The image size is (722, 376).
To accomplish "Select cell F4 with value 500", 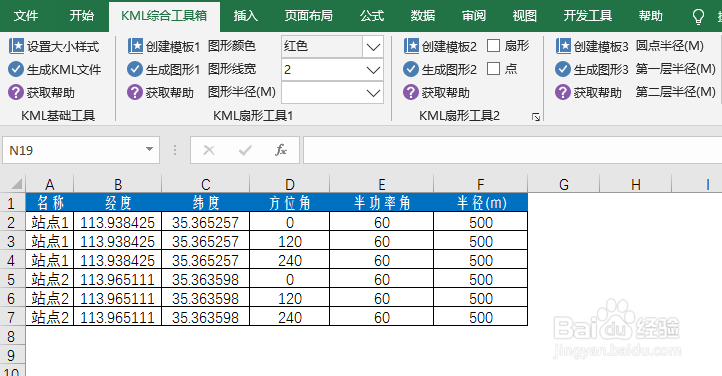I will [x=481, y=260].
